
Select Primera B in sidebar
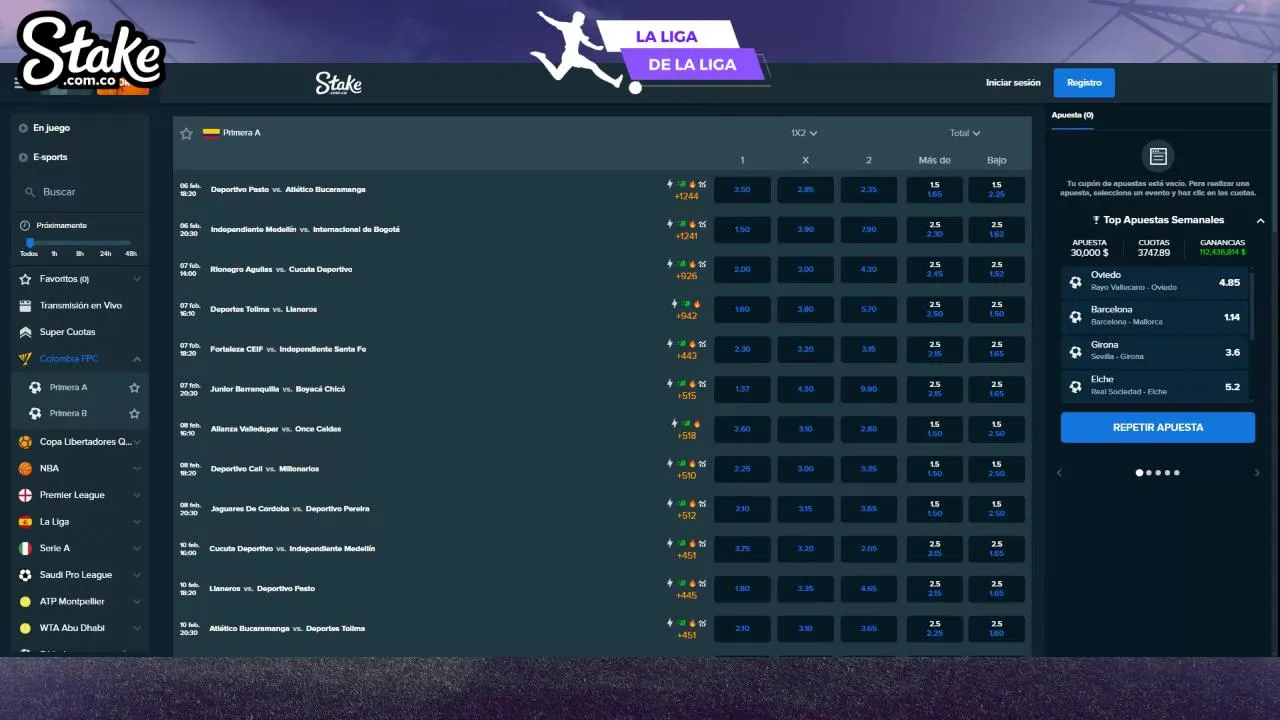click(x=68, y=413)
